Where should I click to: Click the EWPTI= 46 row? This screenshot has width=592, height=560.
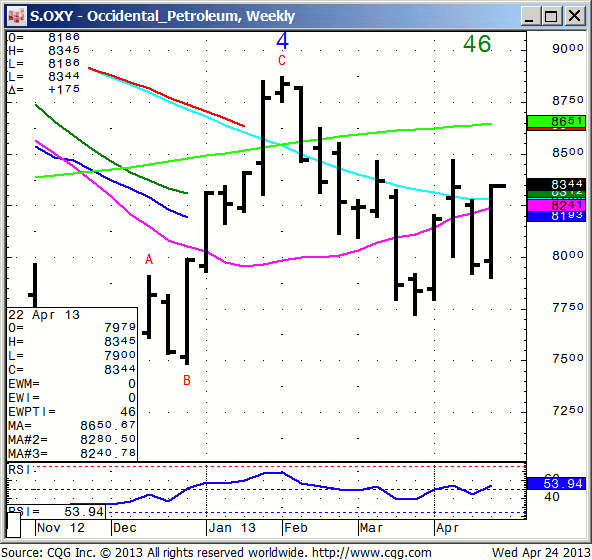click(72, 411)
